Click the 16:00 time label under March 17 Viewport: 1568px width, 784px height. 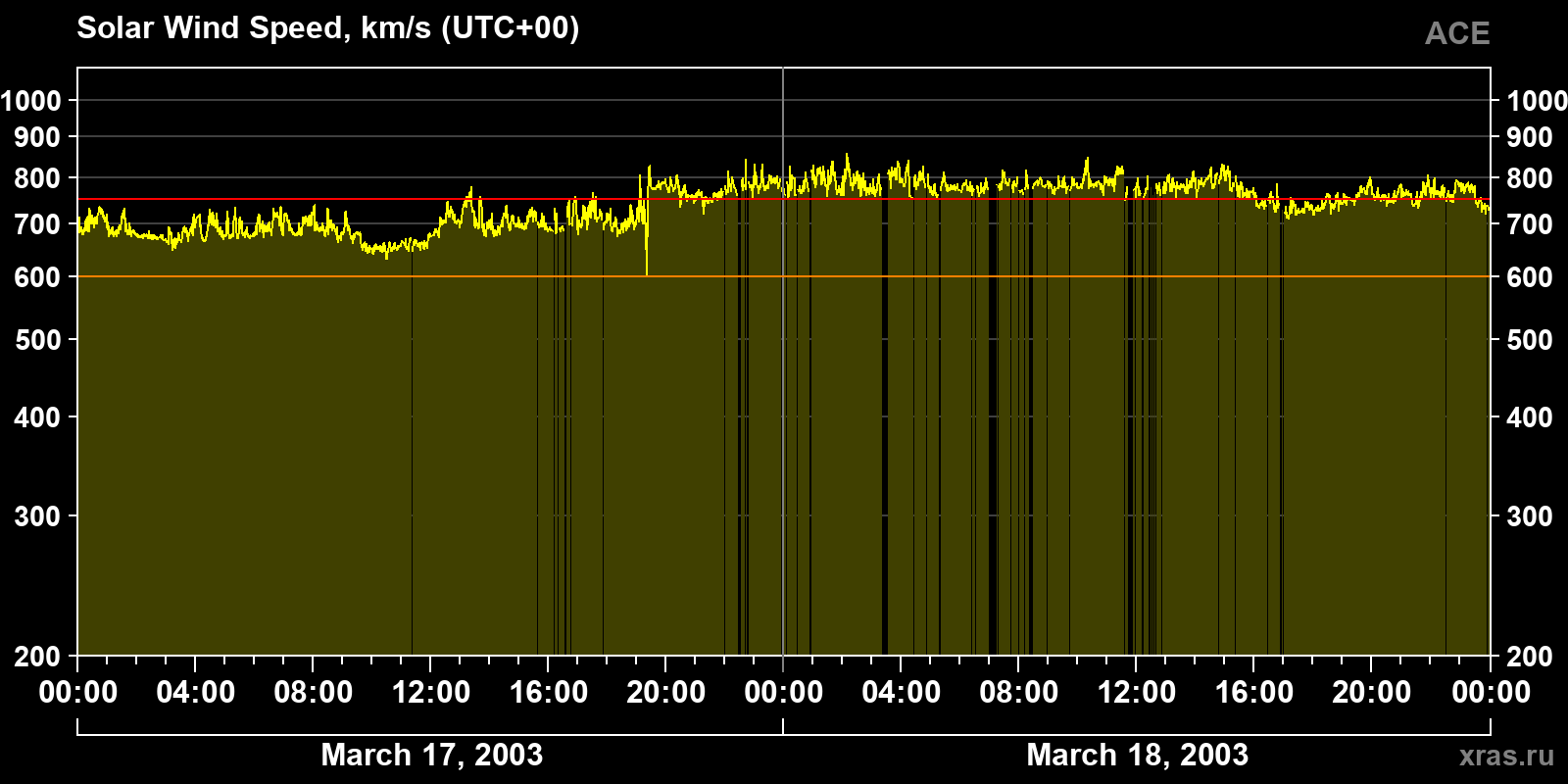pos(549,692)
